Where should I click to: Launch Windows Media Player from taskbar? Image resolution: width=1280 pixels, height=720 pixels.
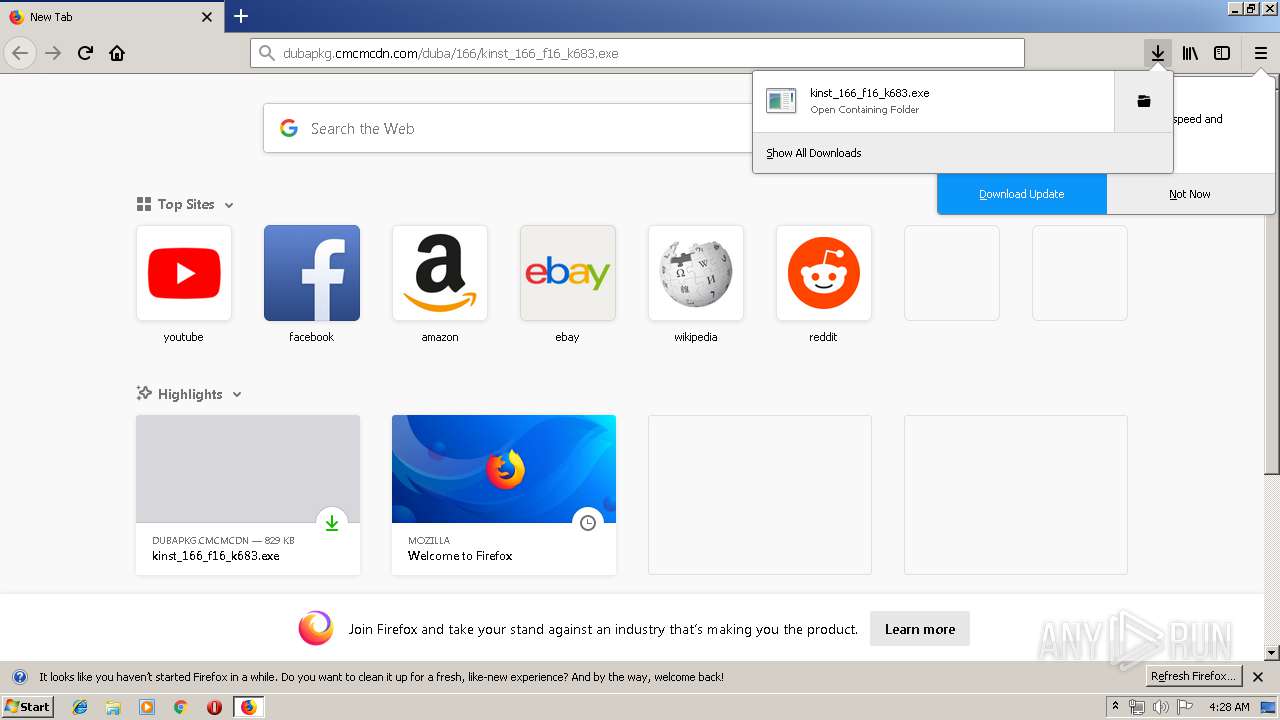tap(147, 707)
